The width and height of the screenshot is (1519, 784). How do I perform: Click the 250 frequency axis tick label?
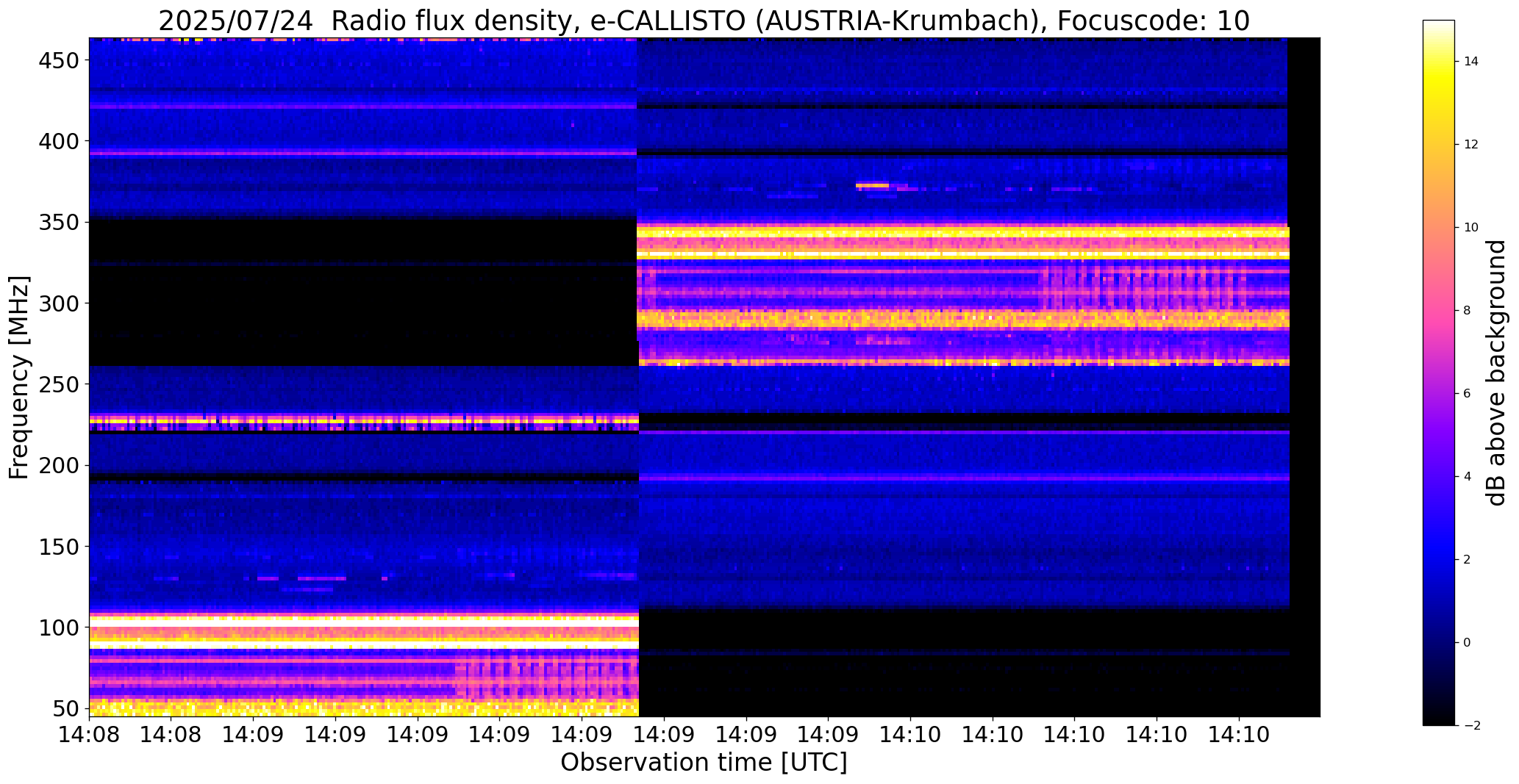click(60, 384)
